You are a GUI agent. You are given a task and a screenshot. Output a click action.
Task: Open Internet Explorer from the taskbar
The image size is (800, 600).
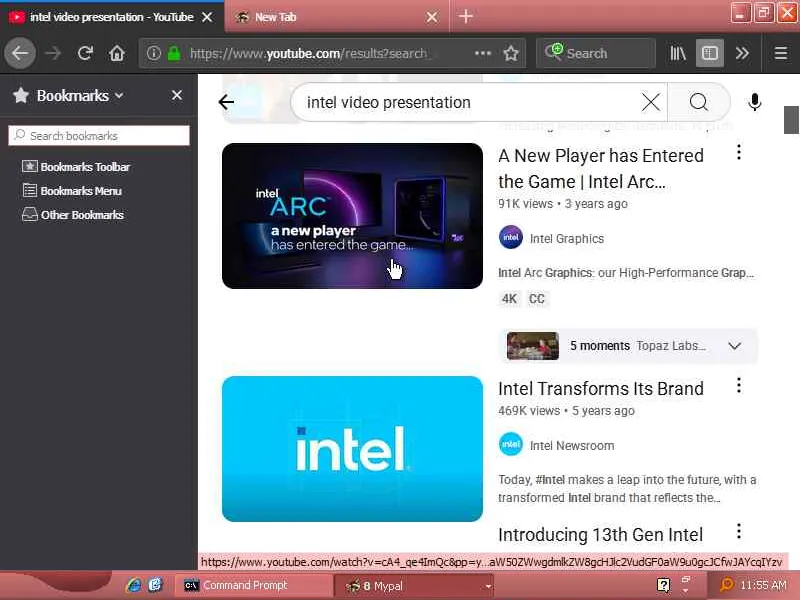click(133, 585)
